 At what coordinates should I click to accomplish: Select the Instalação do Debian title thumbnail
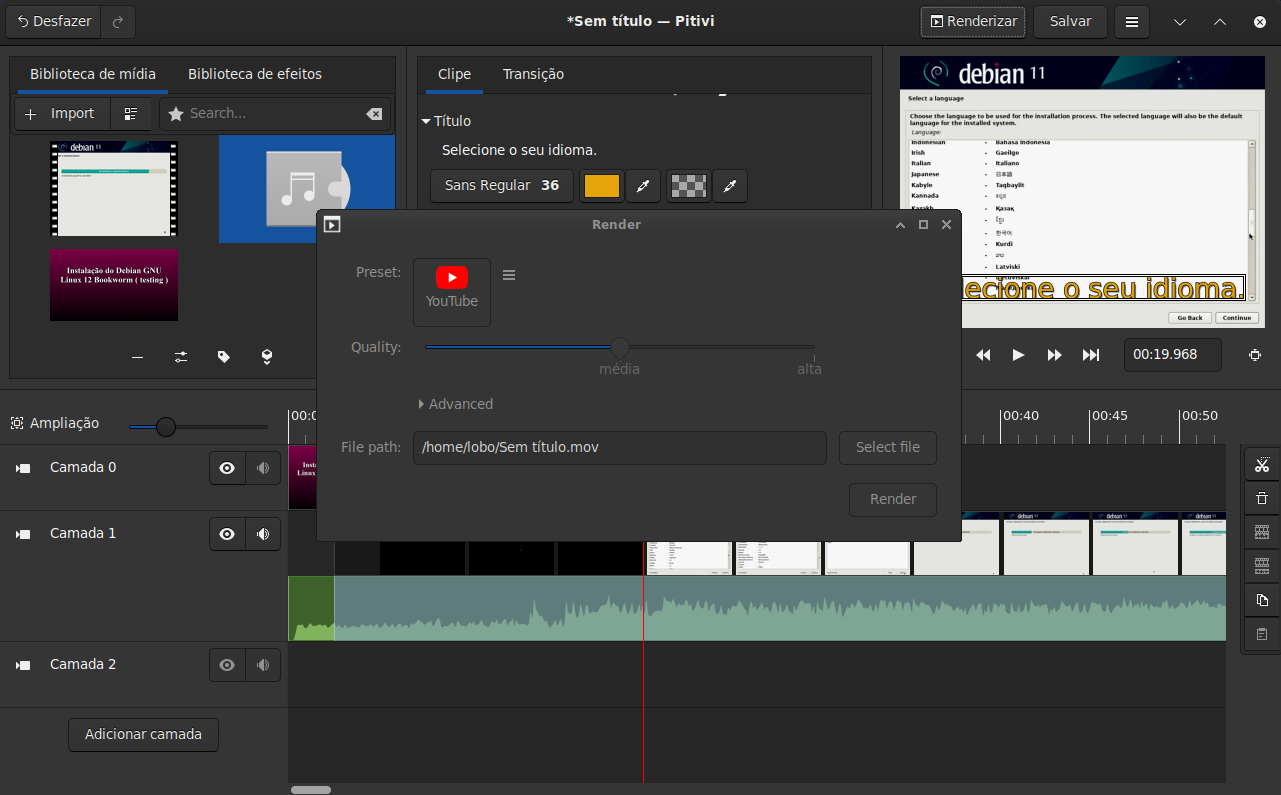pos(114,285)
